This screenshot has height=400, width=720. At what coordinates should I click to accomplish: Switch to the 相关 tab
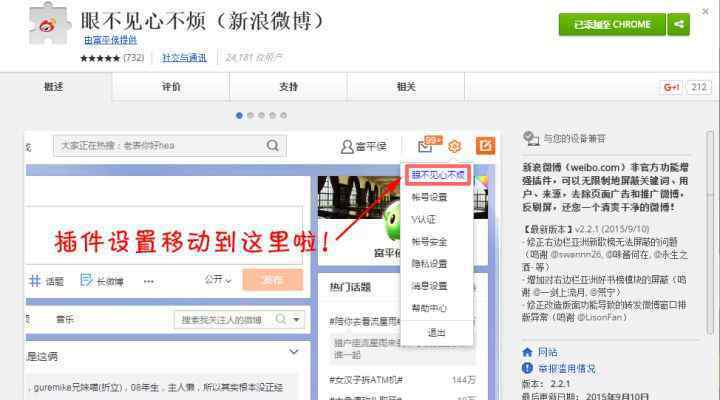[406, 87]
